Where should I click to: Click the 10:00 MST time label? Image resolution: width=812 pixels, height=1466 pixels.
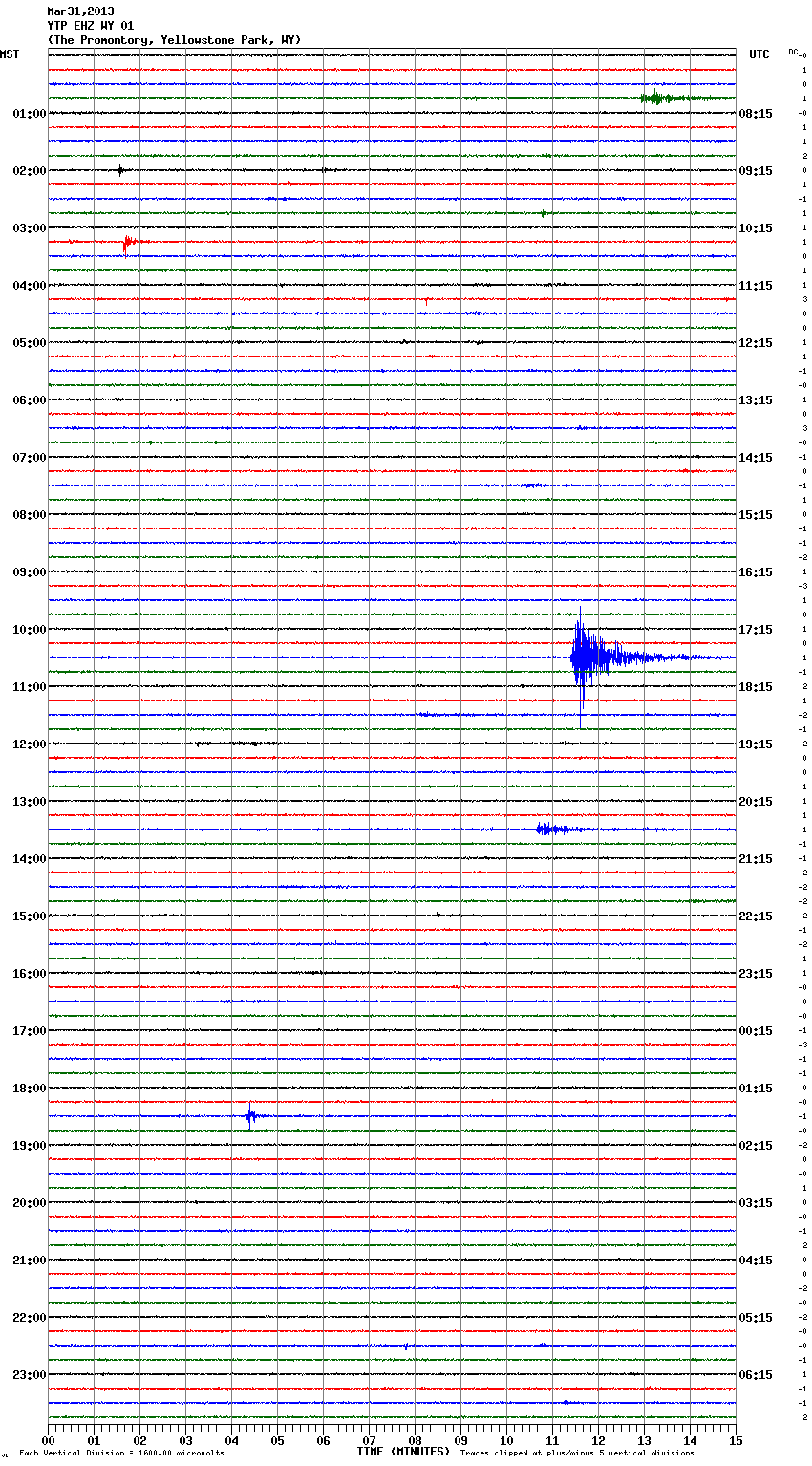coord(29,630)
